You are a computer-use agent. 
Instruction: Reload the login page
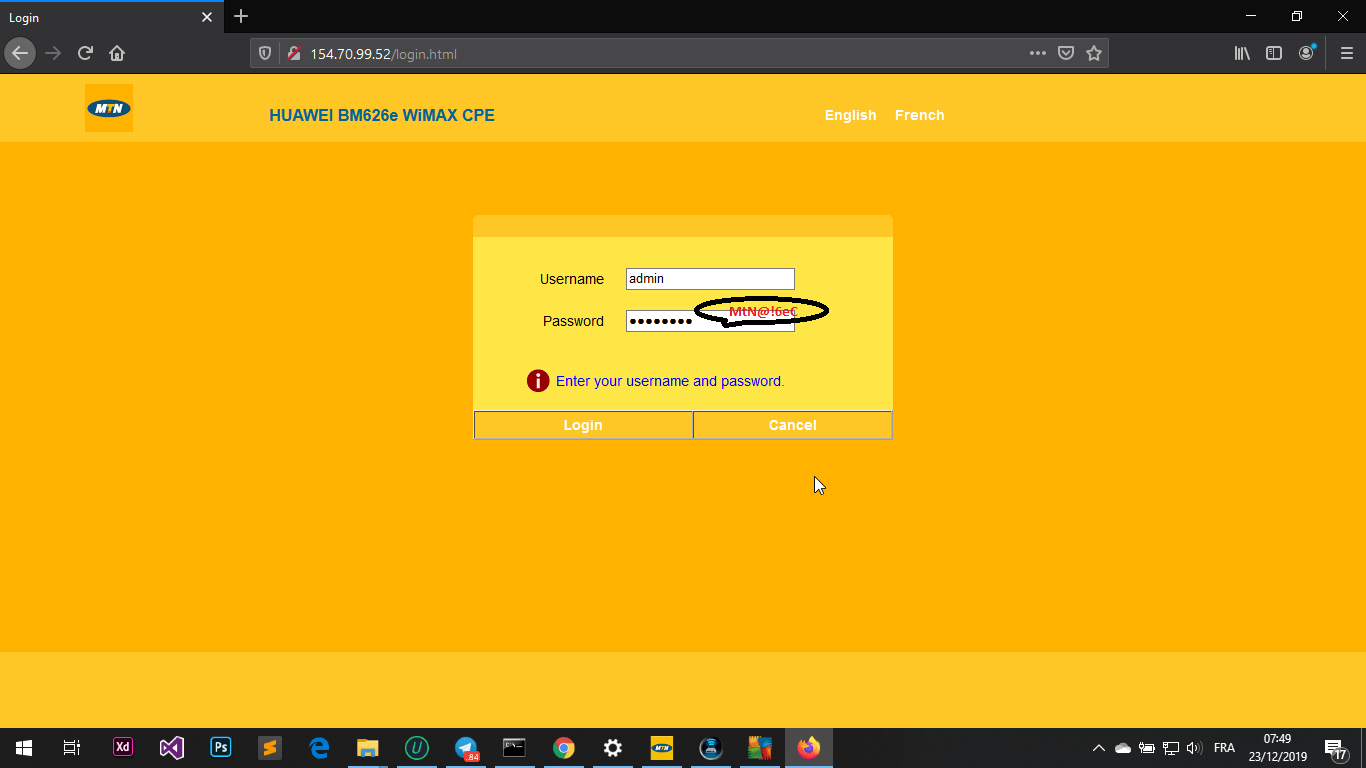pyautogui.click(x=86, y=53)
